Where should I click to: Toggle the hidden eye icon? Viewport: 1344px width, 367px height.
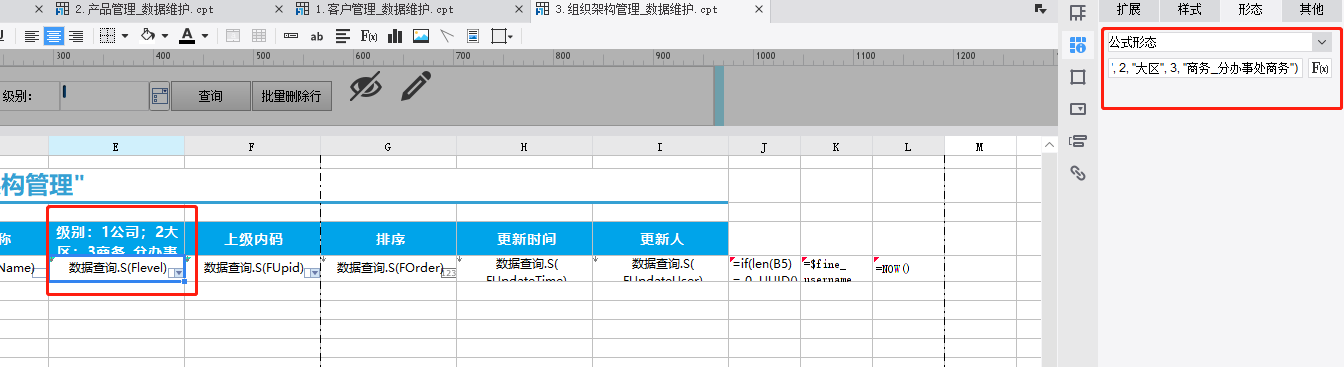pos(367,87)
